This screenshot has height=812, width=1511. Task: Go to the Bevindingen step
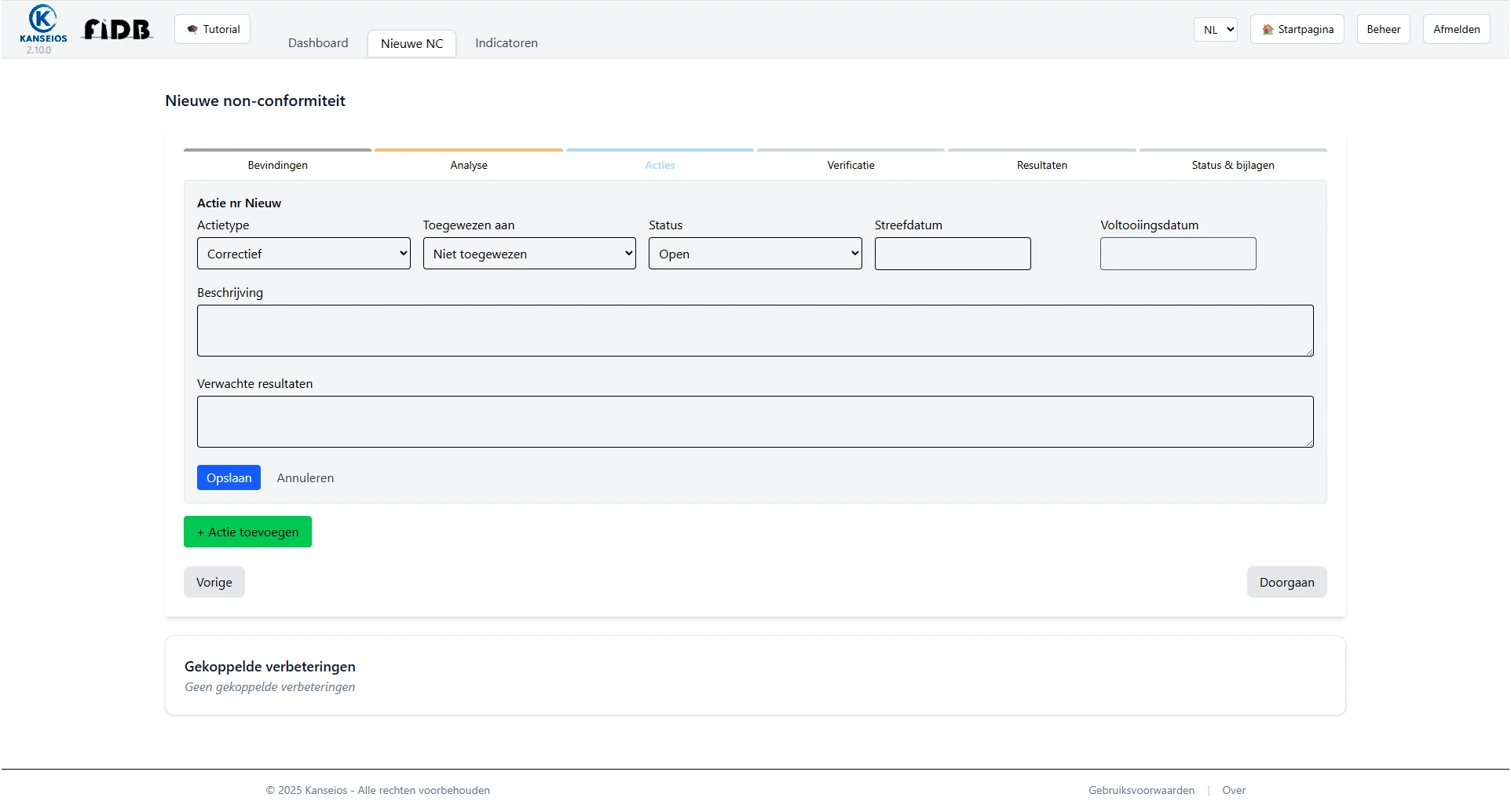(x=277, y=165)
